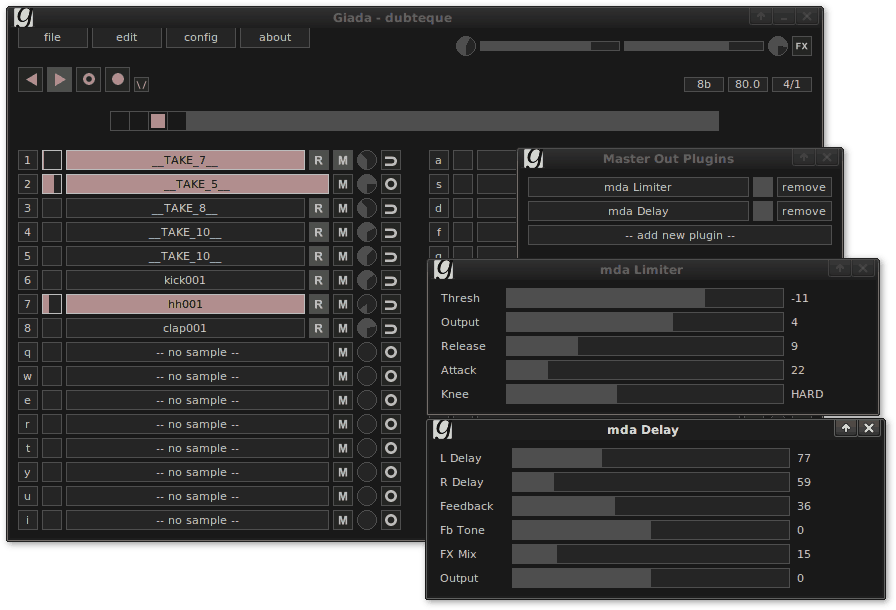Toggle bypass for mda Delay plugin
Image resolution: width=896 pixels, height=610 pixels.
tap(762, 211)
